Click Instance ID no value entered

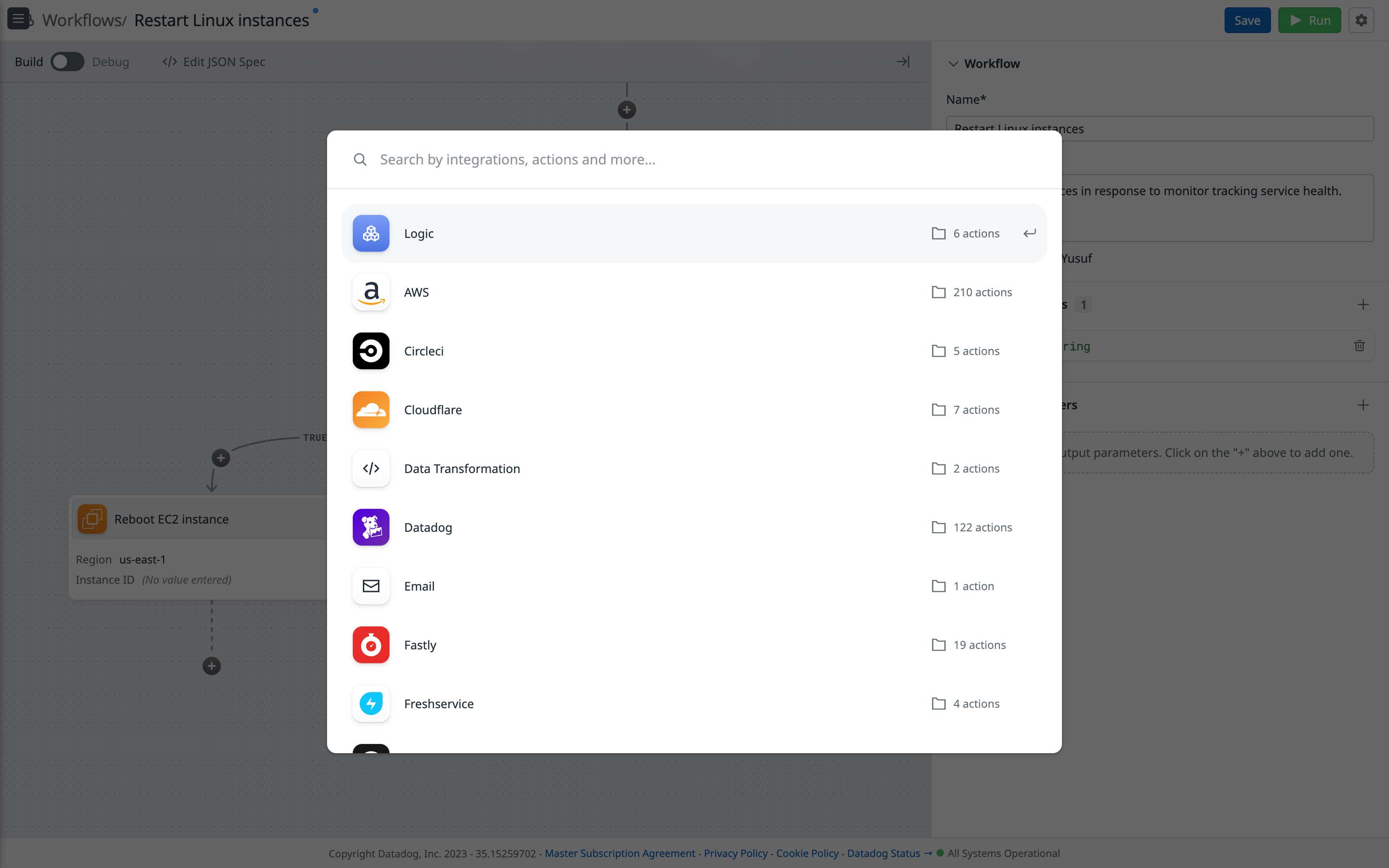pyautogui.click(x=186, y=580)
